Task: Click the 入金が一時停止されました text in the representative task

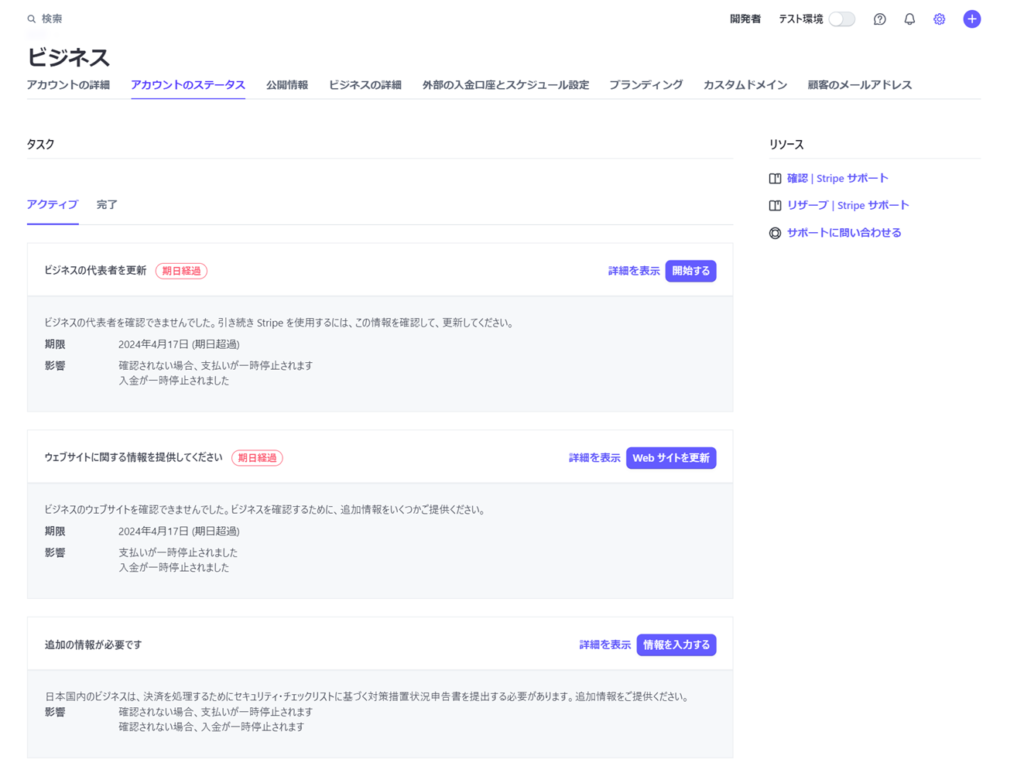Action: click(174, 381)
